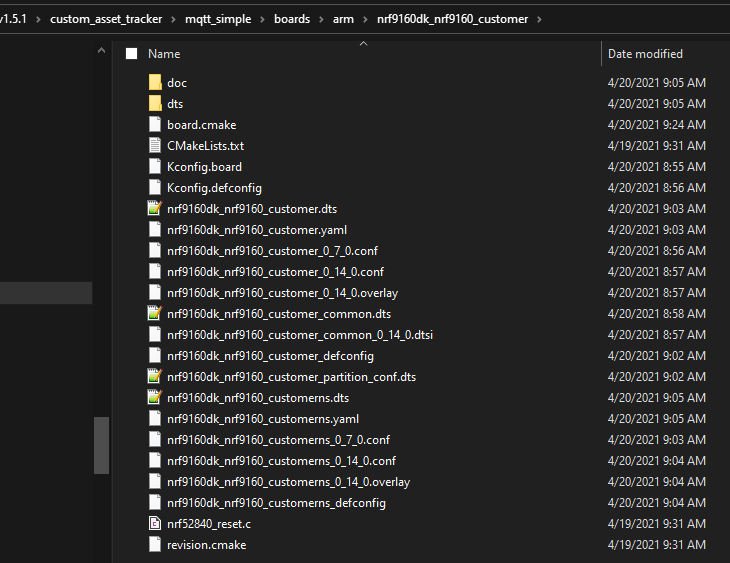730x563 pixels.
Task: Open the chevron dropdown after boards breadcrumb
Action: [x=321, y=19]
